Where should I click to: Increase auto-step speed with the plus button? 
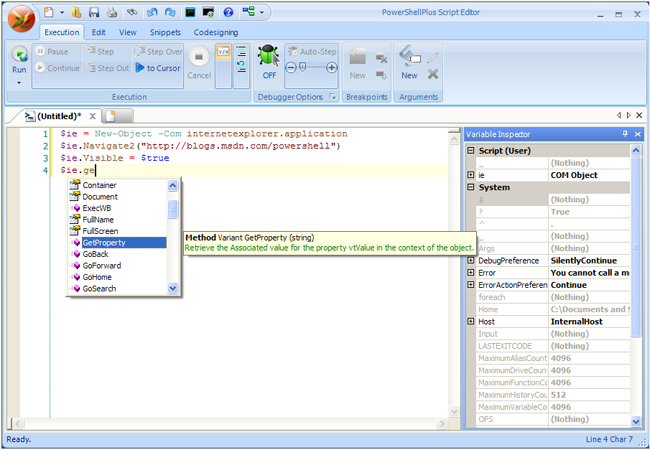click(x=332, y=68)
